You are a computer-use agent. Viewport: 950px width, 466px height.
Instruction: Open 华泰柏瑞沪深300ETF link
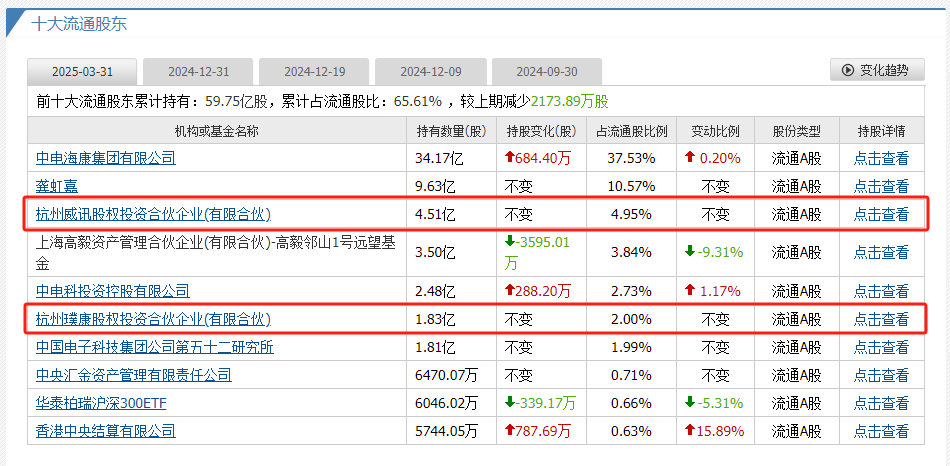pos(101,403)
